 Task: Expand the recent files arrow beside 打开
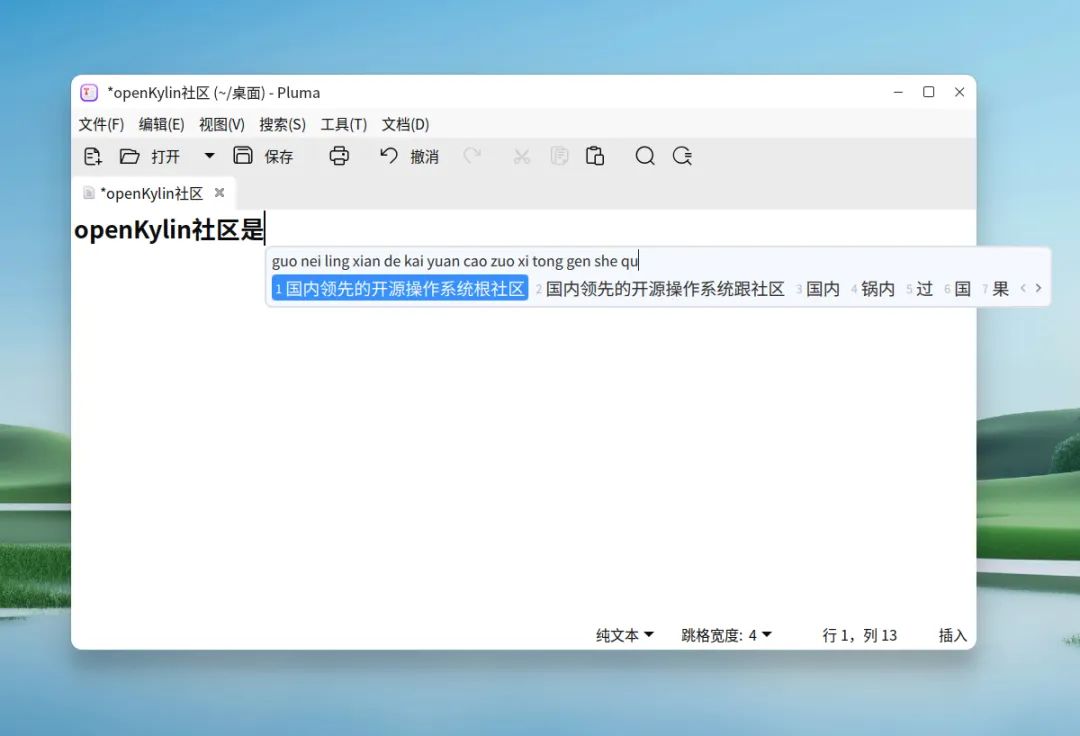coord(209,156)
